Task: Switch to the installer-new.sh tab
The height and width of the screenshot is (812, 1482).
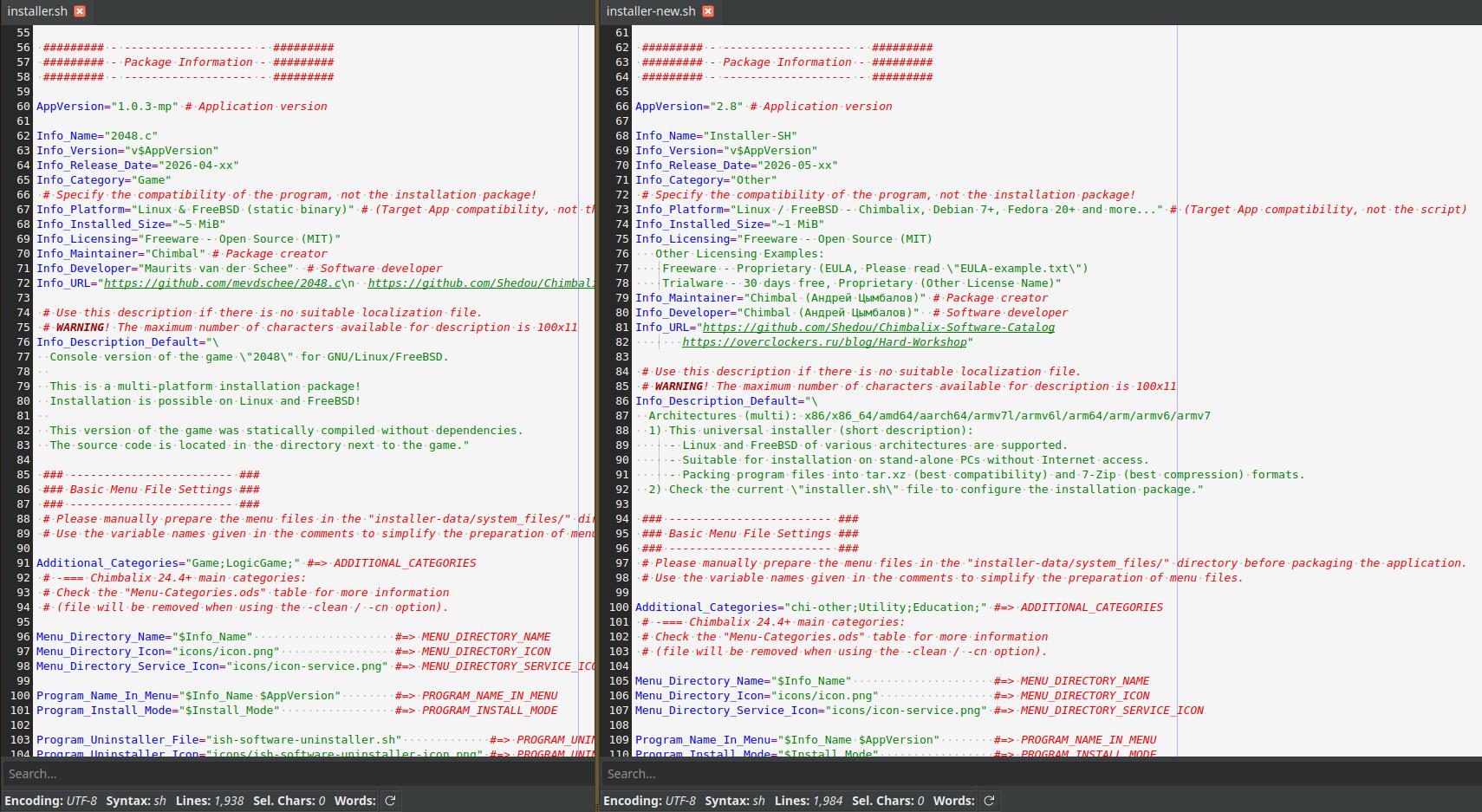Action: click(x=651, y=11)
